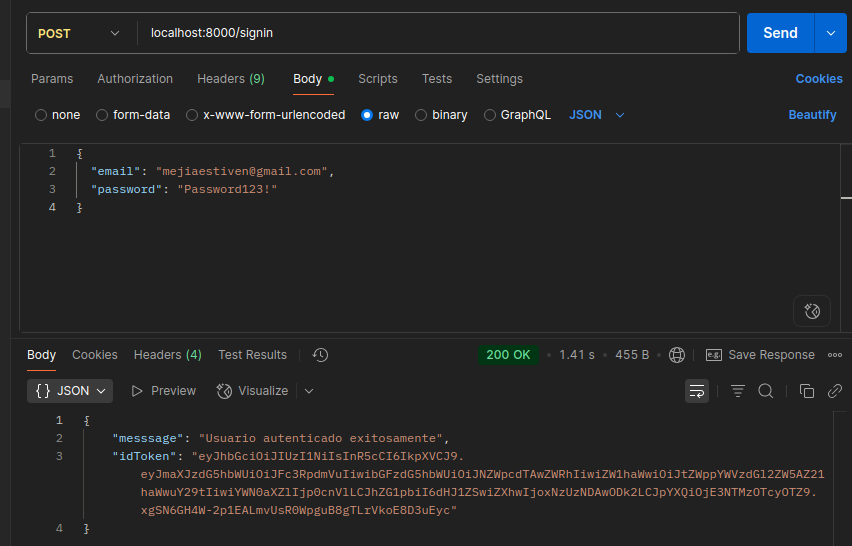Click the response history clock icon
Viewport: 852px width, 546px height.
point(320,355)
